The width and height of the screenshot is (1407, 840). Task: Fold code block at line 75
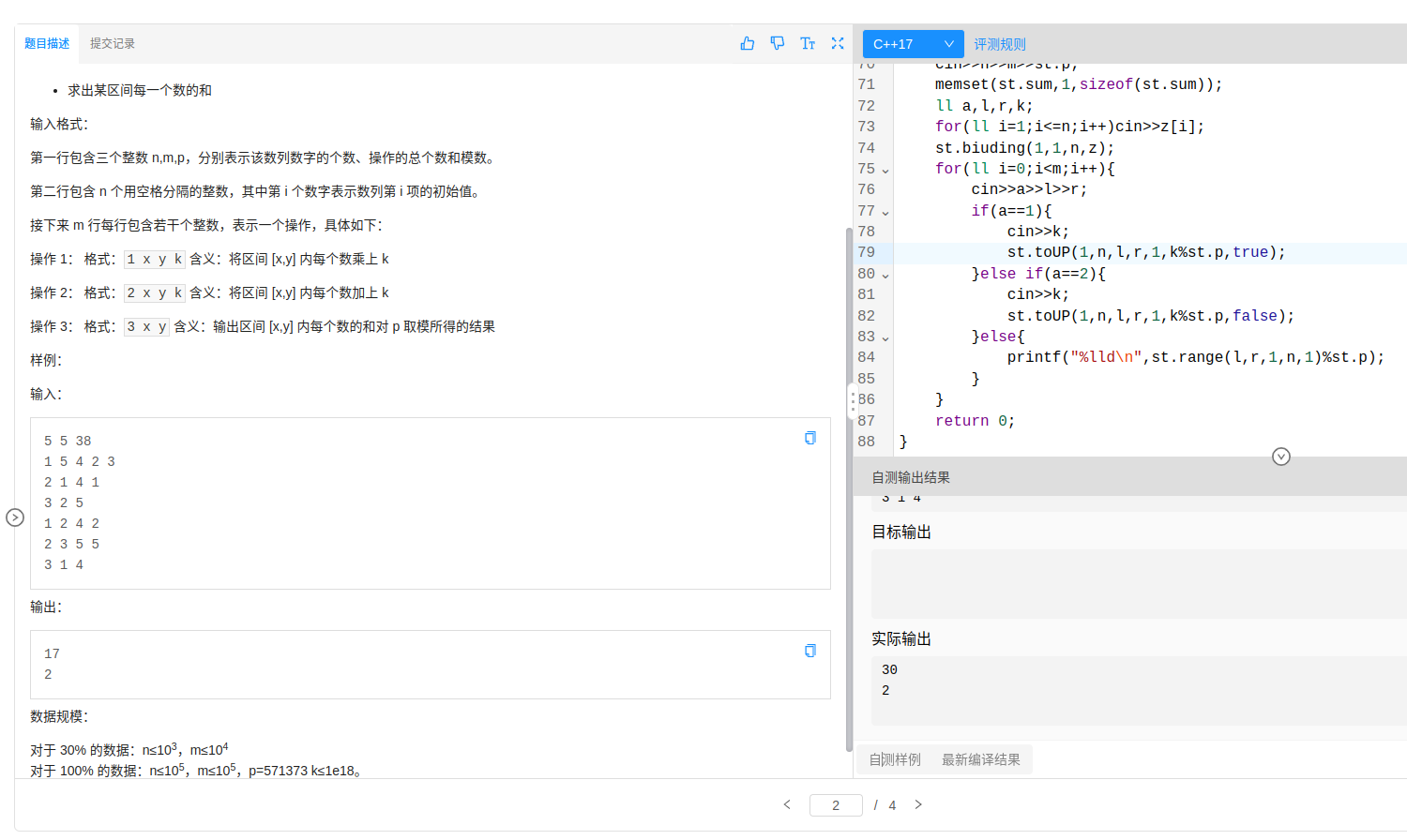tap(885, 171)
